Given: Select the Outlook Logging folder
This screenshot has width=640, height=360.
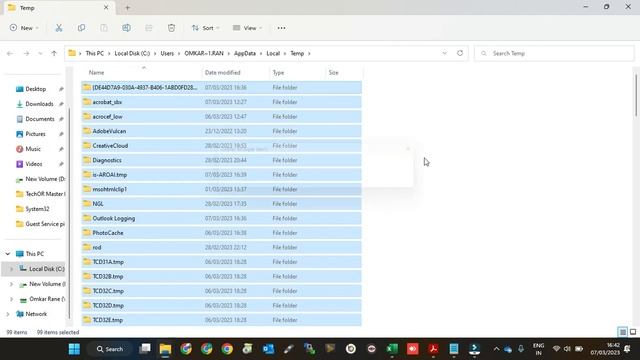Looking at the screenshot, I should (x=221, y=218).
